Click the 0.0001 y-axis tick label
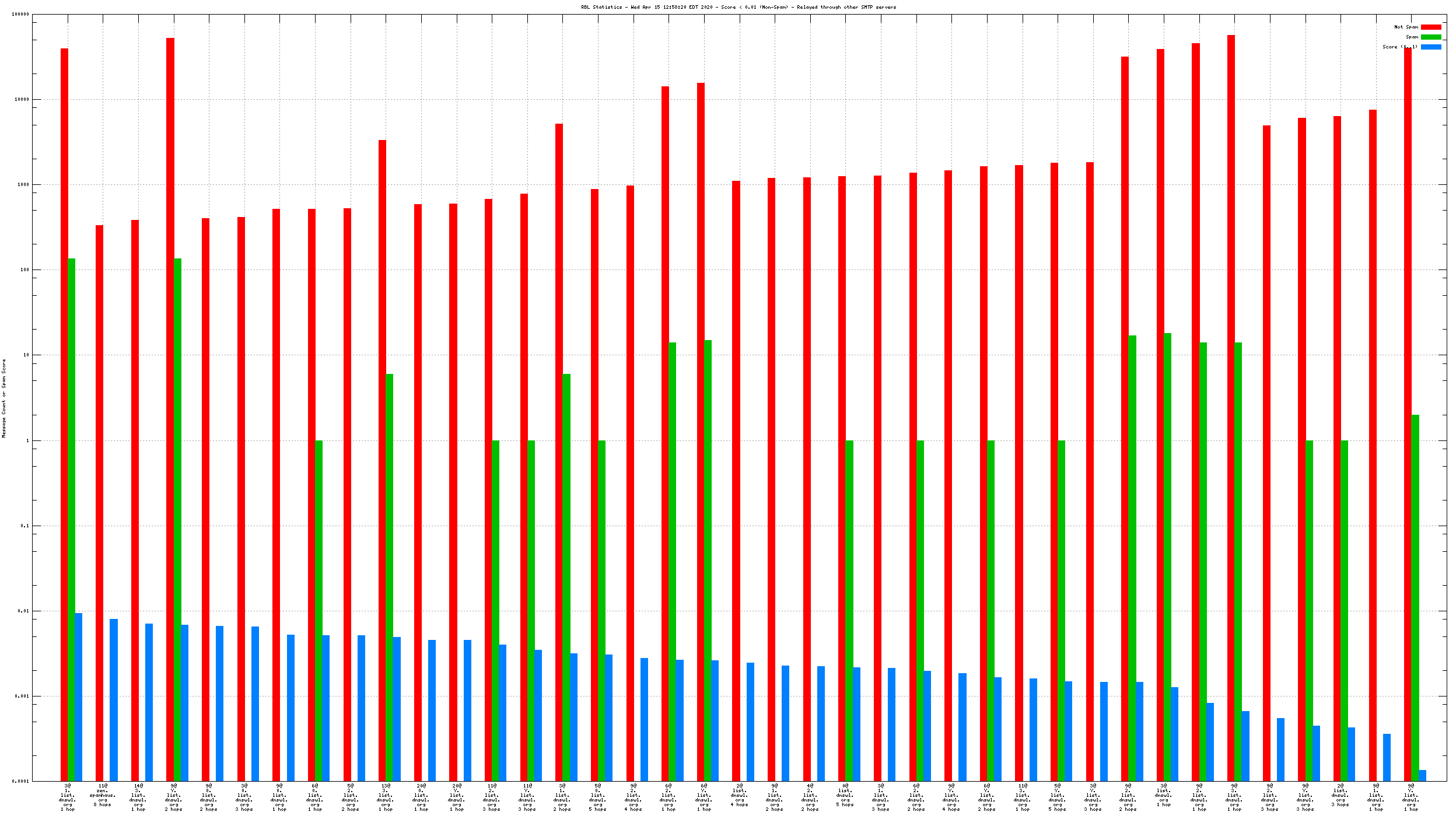Screen dimensions: 1456x819 coord(20,781)
